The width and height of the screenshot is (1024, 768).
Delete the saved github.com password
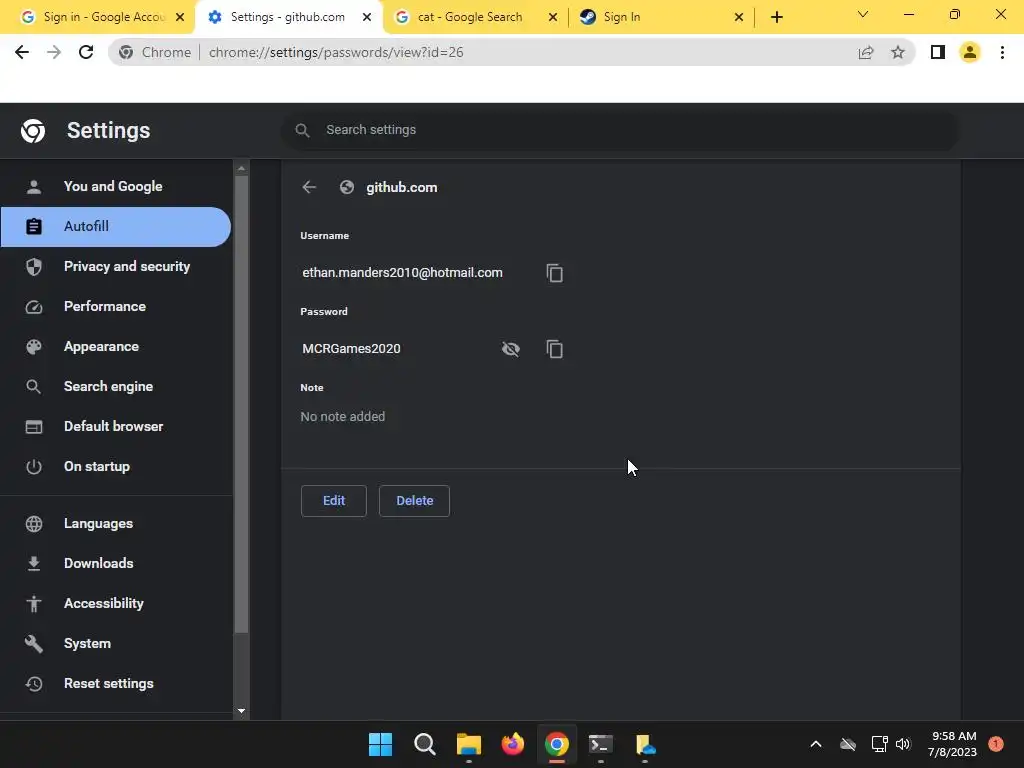(x=414, y=501)
